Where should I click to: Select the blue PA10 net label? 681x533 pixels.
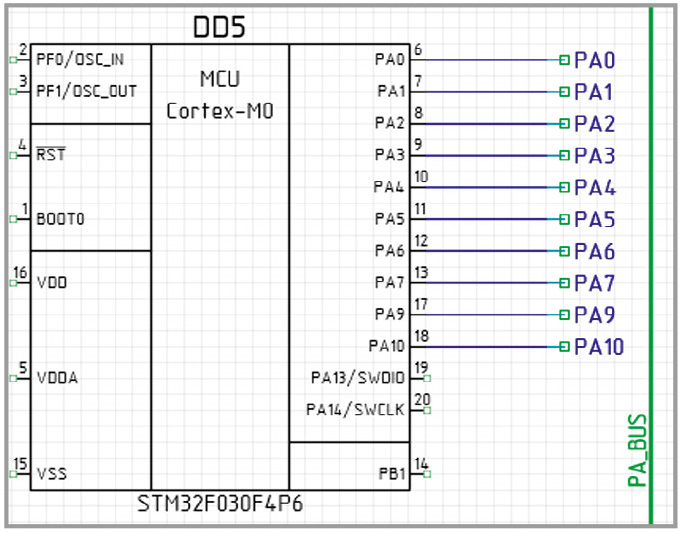[599, 347]
